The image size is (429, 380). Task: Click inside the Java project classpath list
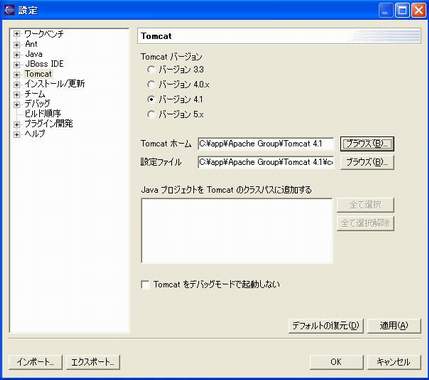(237, 231)
